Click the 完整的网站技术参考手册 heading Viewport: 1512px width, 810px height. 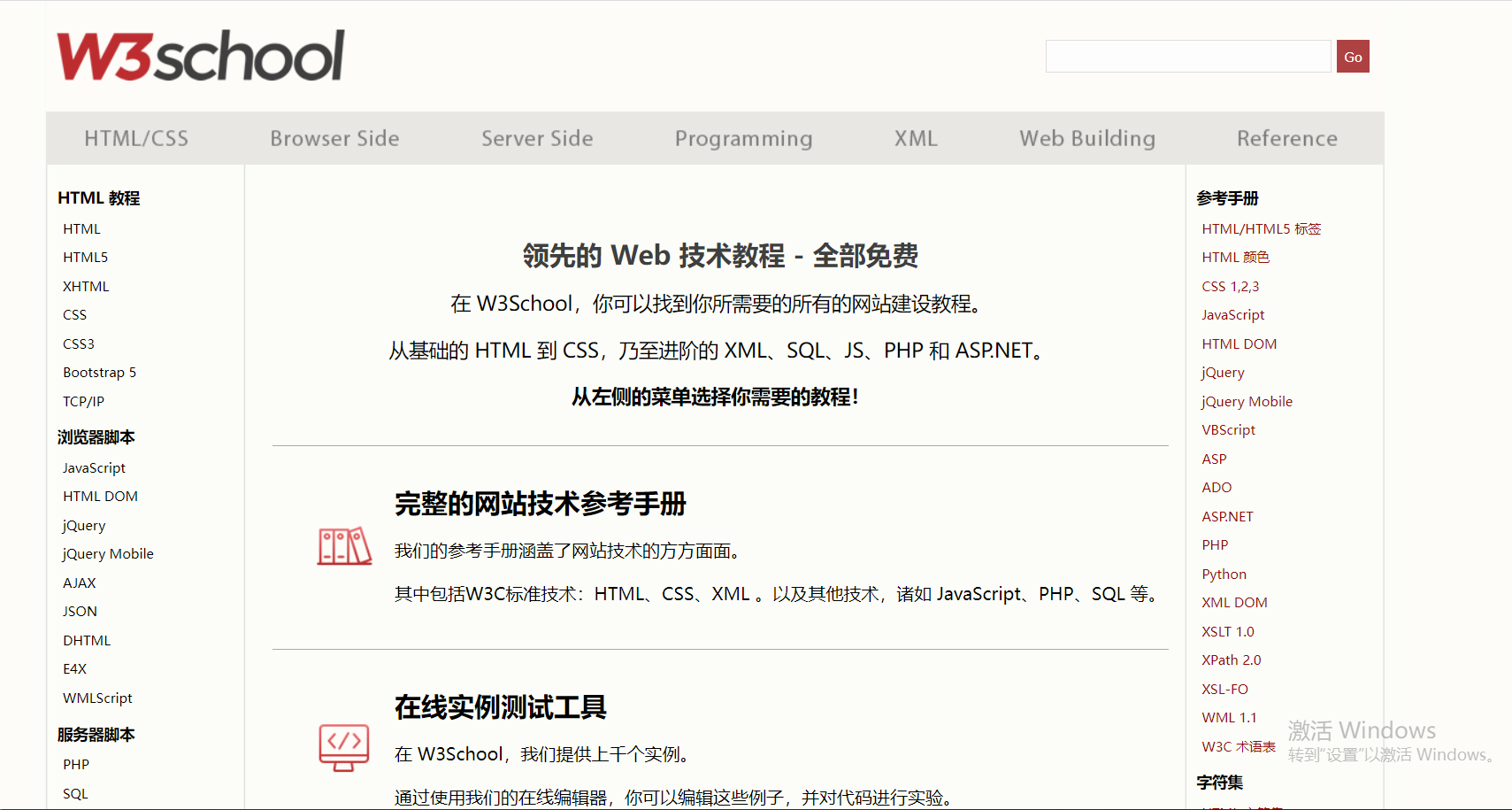pos(540,504)
